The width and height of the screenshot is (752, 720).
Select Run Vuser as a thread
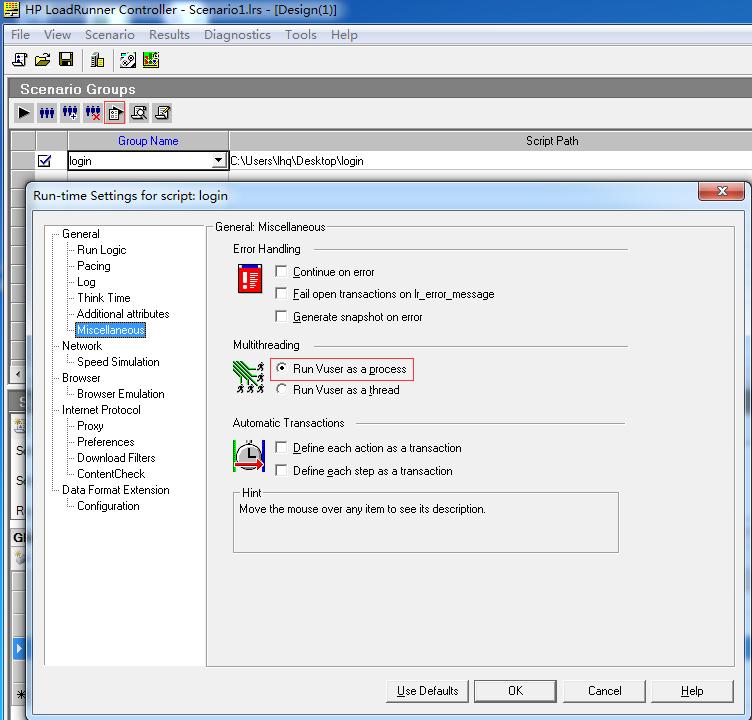(282, 390)
